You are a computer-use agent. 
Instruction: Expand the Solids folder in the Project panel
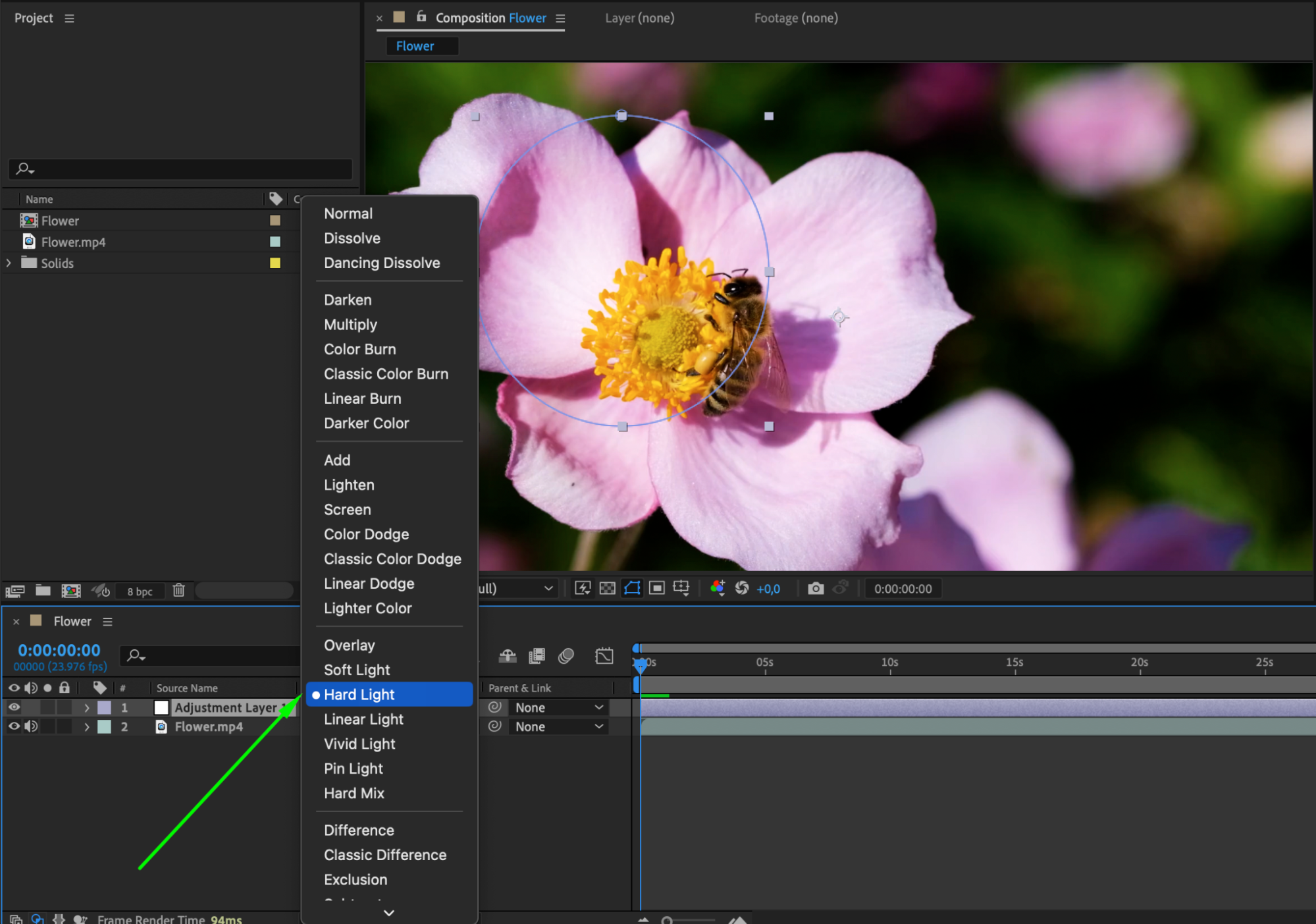pos(9,263)
